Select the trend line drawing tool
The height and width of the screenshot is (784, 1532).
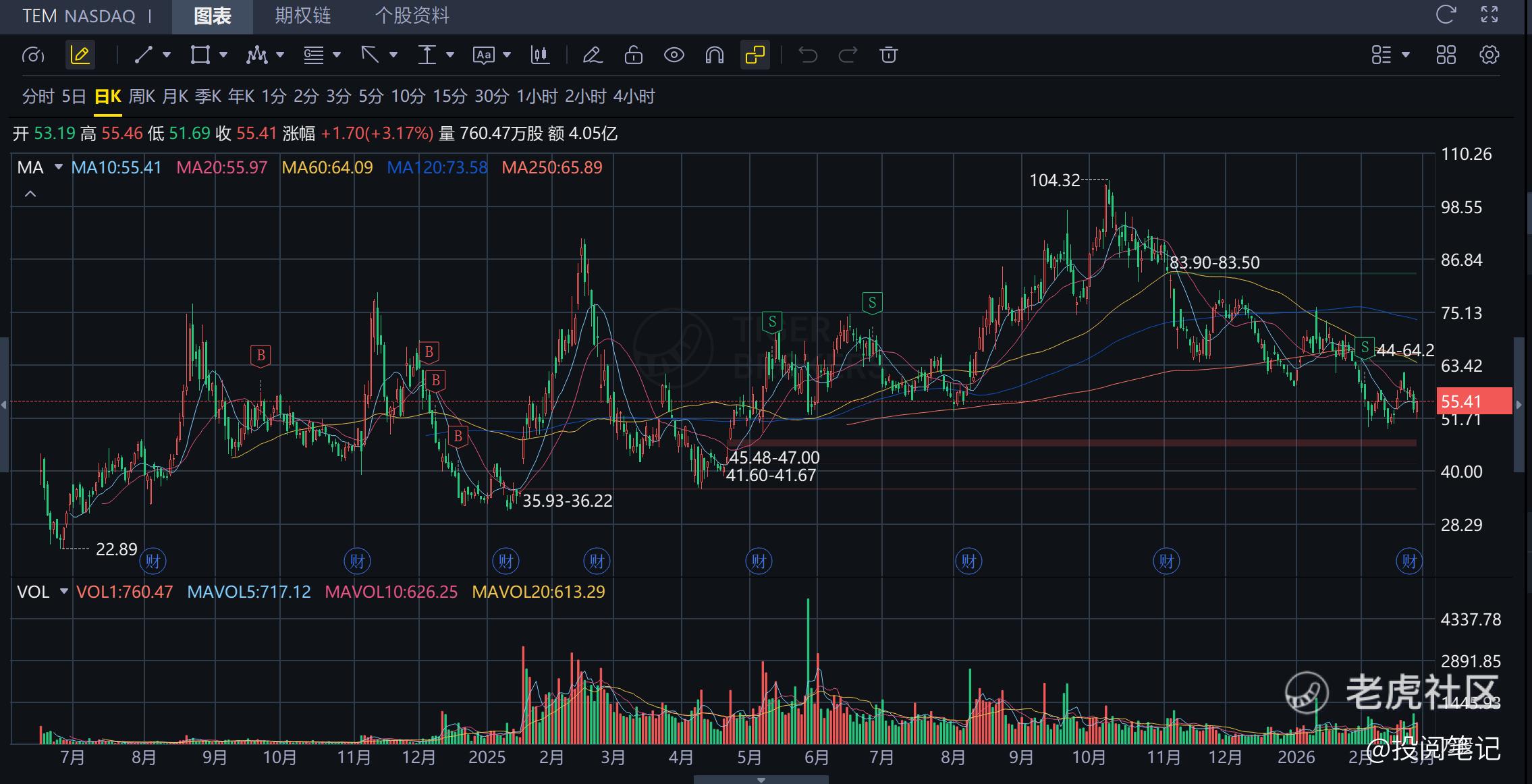click(143, 55)
